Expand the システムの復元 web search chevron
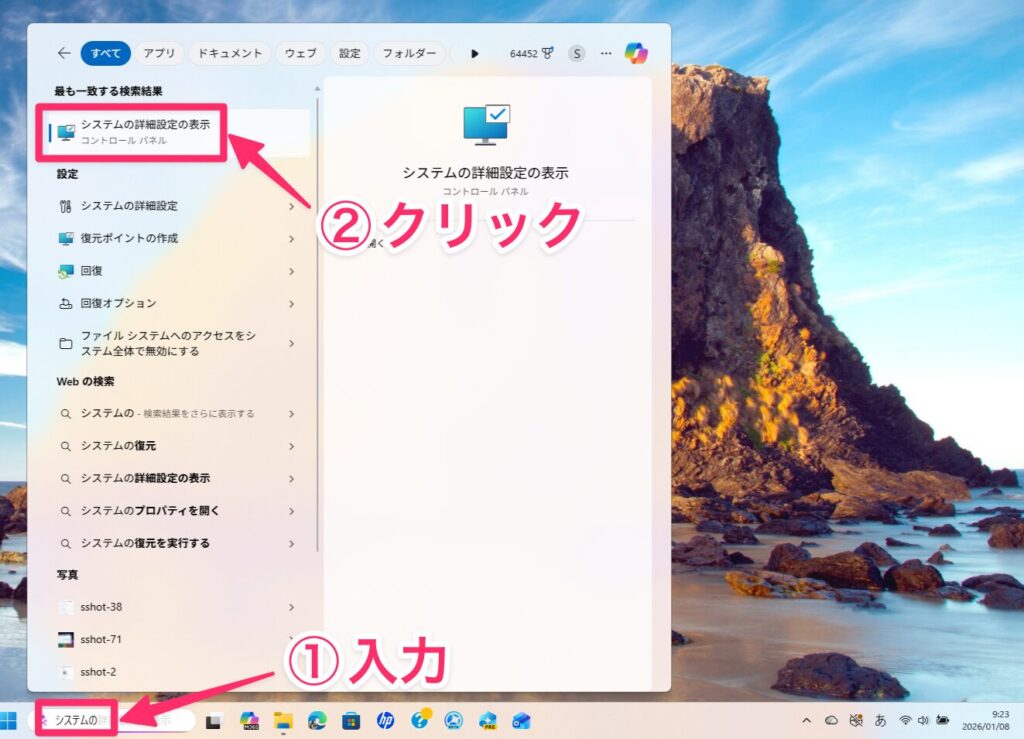Image resolution: width=1024 pixels, height=739 pixels. tap(292, 446)
